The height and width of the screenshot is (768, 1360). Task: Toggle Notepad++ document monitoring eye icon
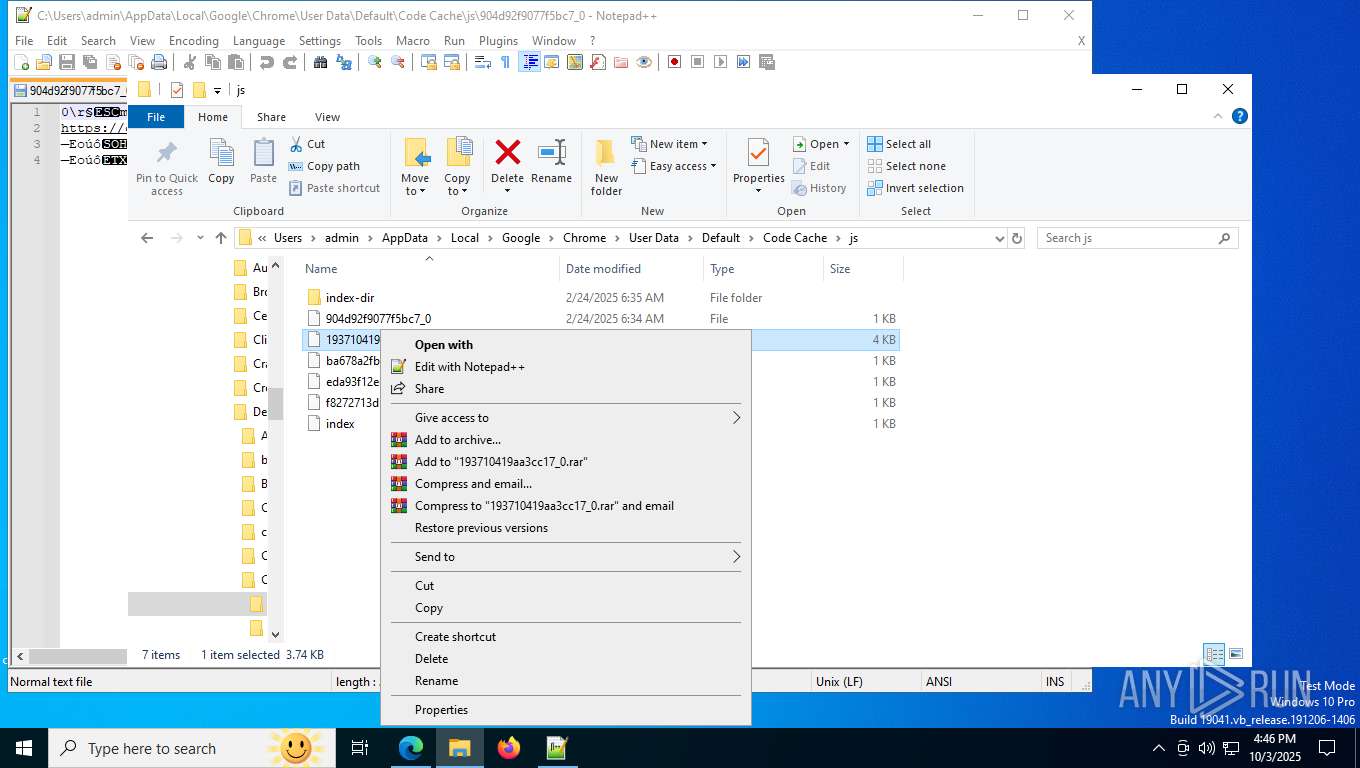pos(644,62)
